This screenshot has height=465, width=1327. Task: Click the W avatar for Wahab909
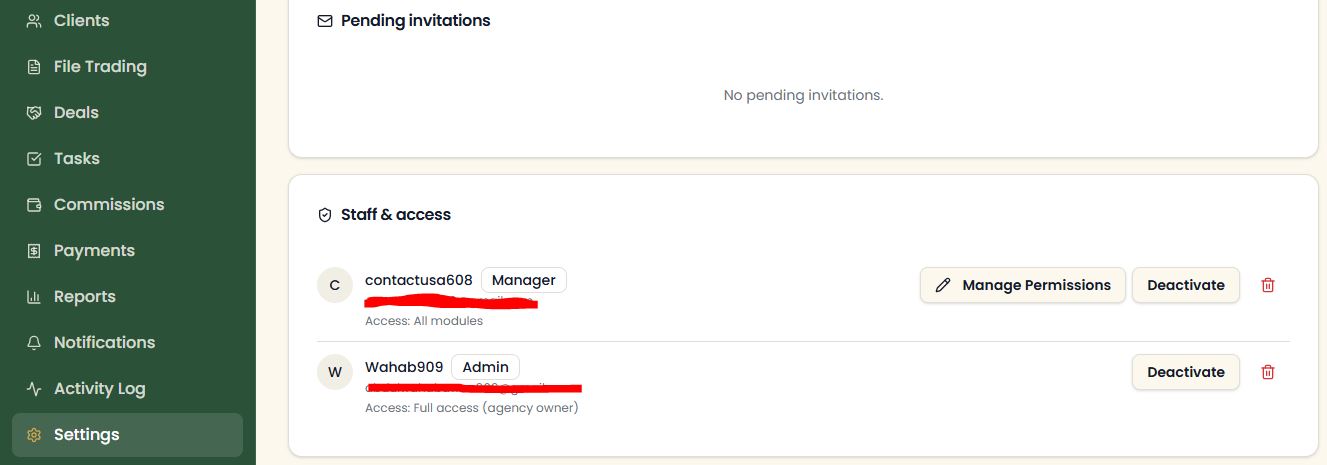pyautogui.click(x=335, y=372)
